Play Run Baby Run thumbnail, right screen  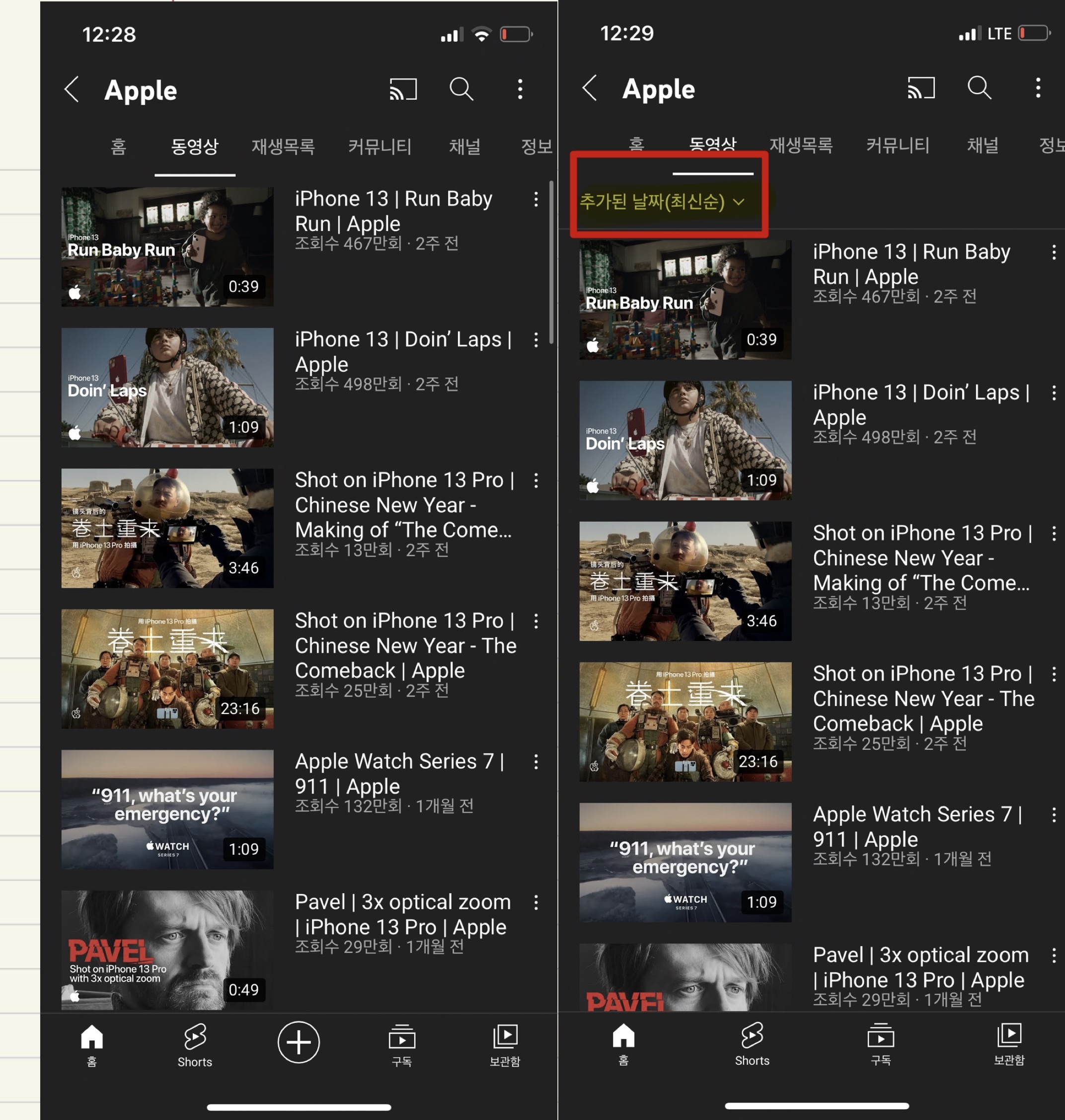pyautogui.click(x=685, y=300)
